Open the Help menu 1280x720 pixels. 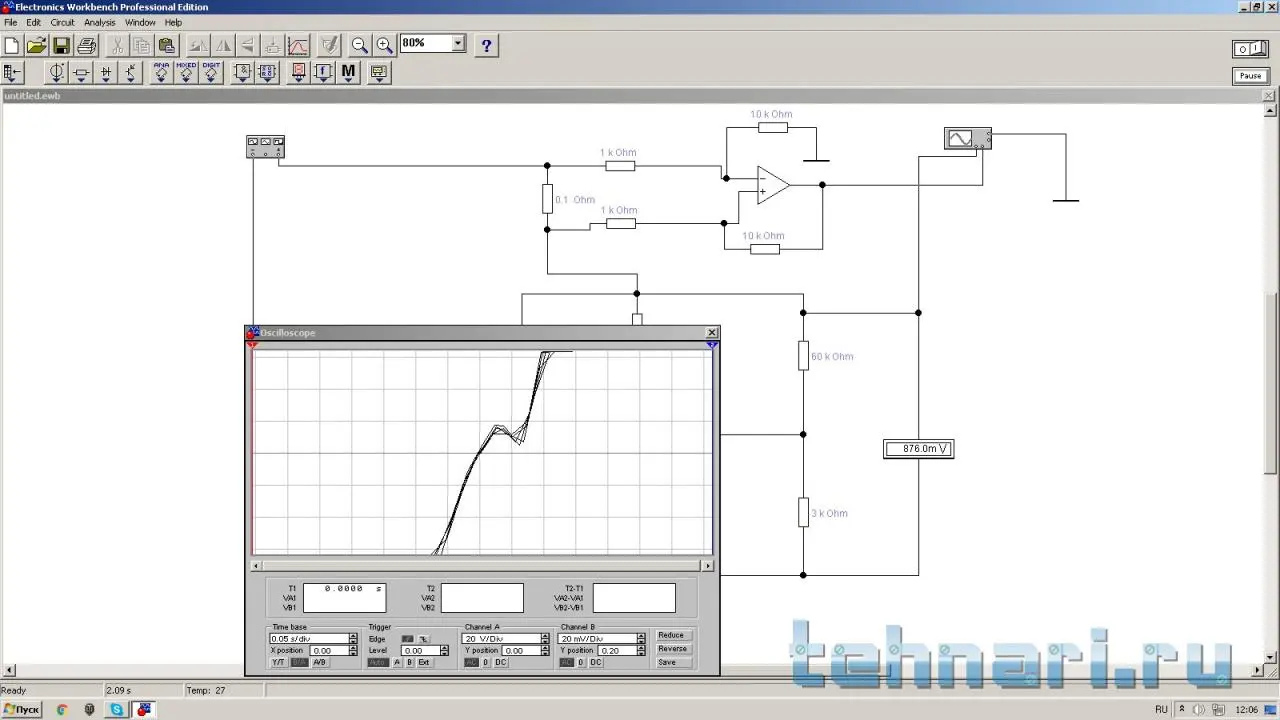point(173,22)
